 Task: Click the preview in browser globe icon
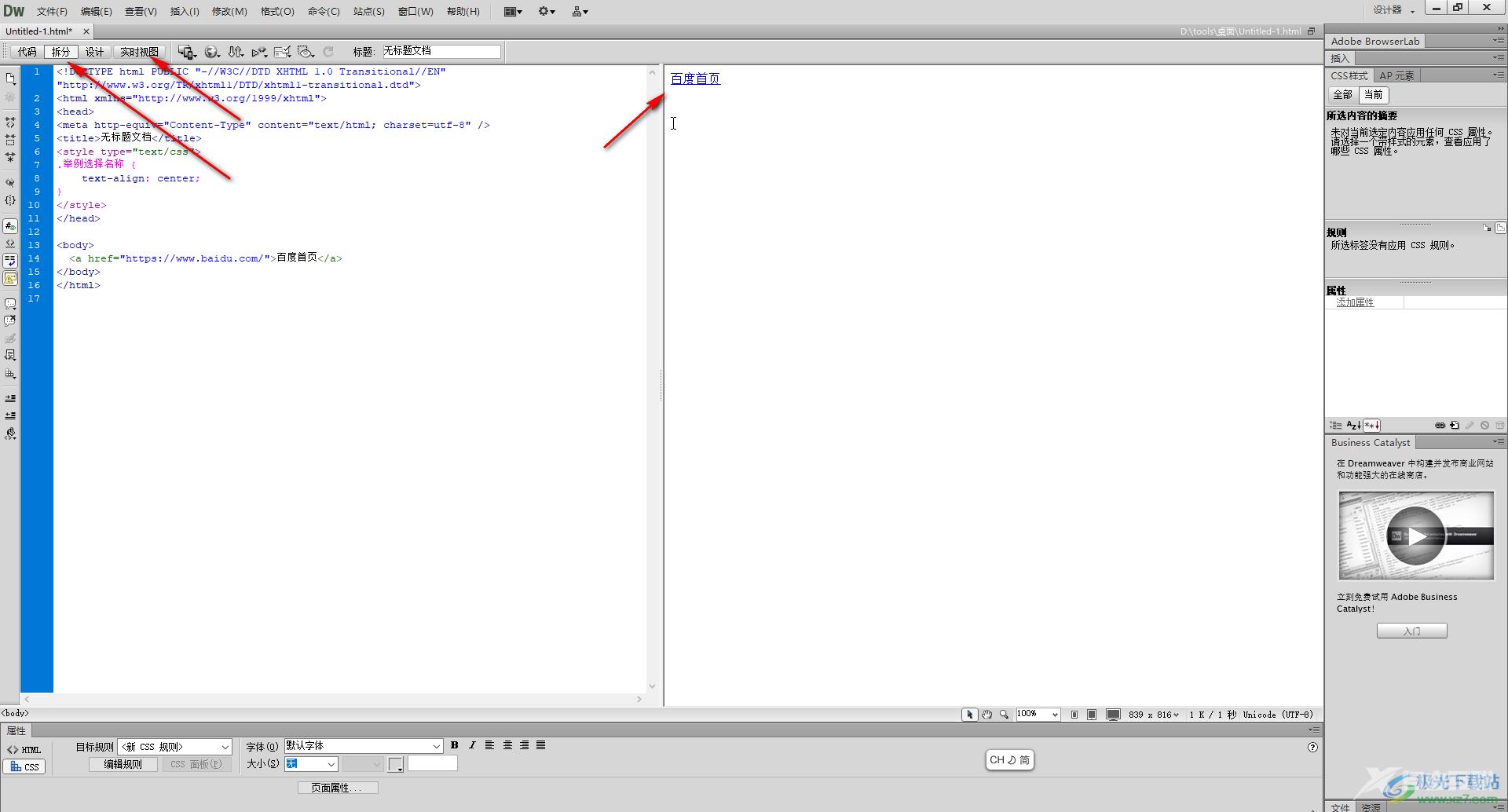pos(211,52)
